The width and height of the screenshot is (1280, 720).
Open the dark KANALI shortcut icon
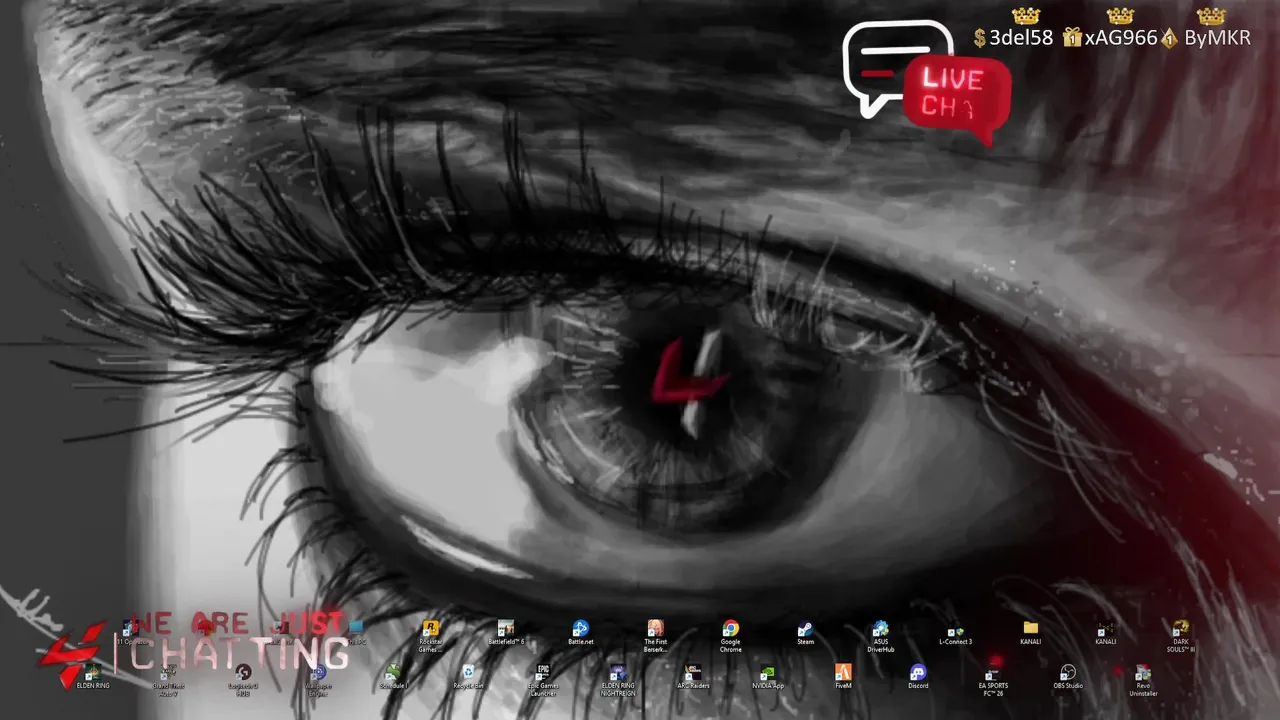point(1105,633)
